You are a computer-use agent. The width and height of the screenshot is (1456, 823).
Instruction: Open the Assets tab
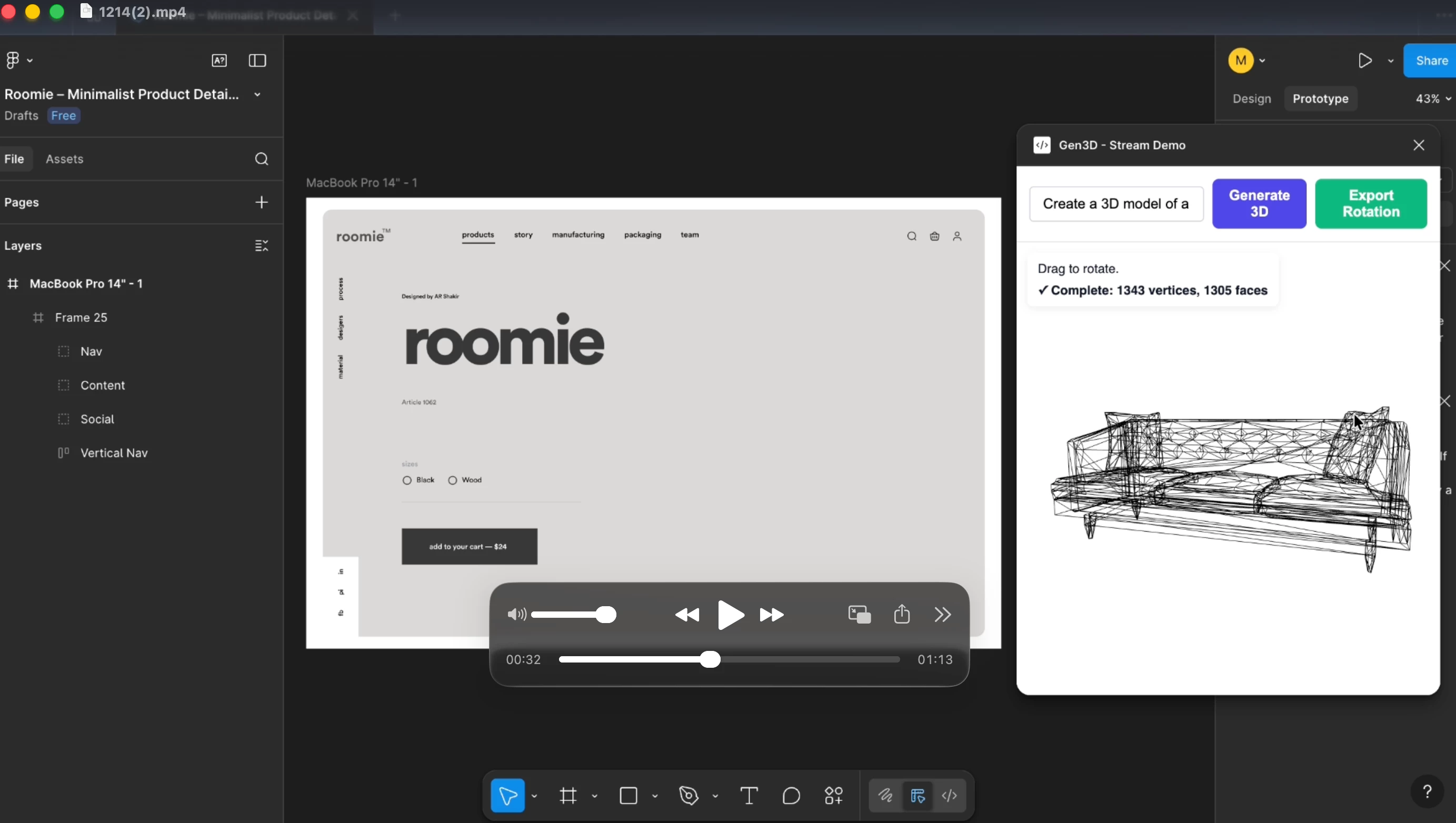(x=64, y=159)
